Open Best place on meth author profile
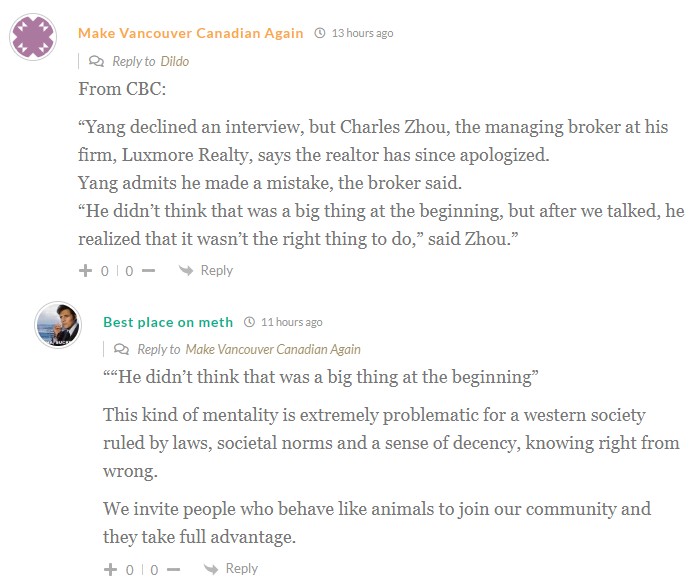This screenshot has height=586, width=693. point(168,322)
